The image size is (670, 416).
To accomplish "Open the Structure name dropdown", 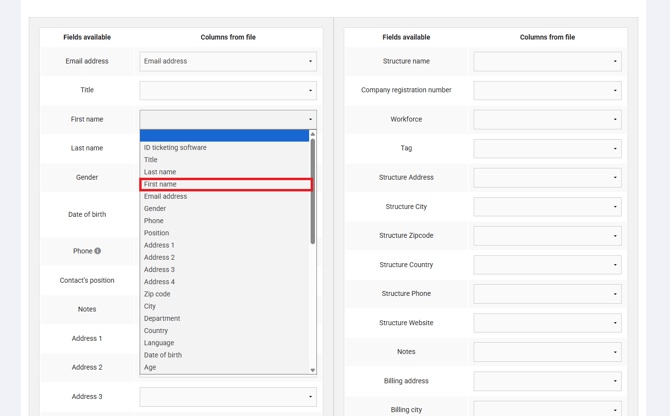I will coord(547,61).
